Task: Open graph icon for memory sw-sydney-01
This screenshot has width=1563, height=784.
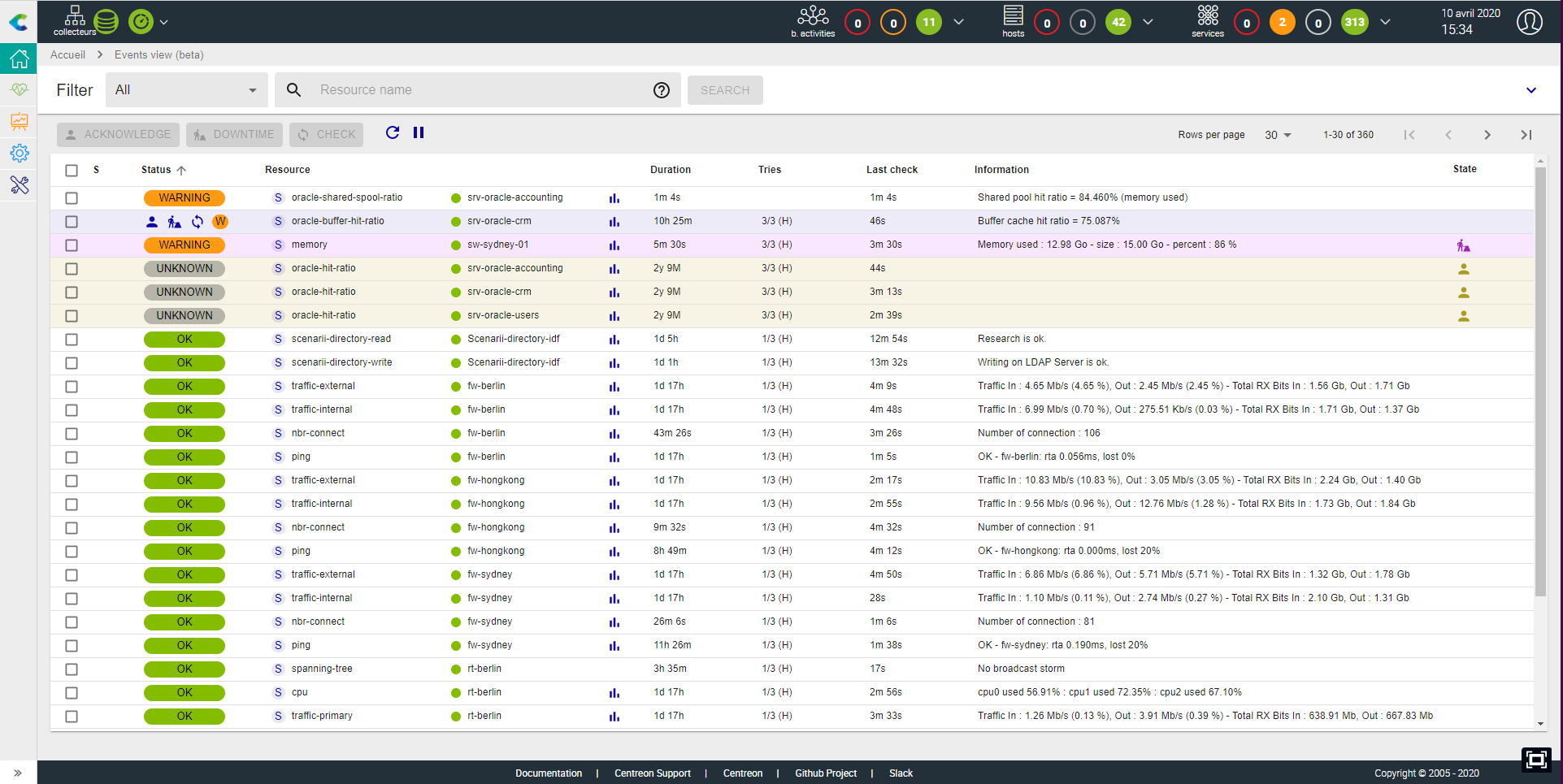Action: 614,245
